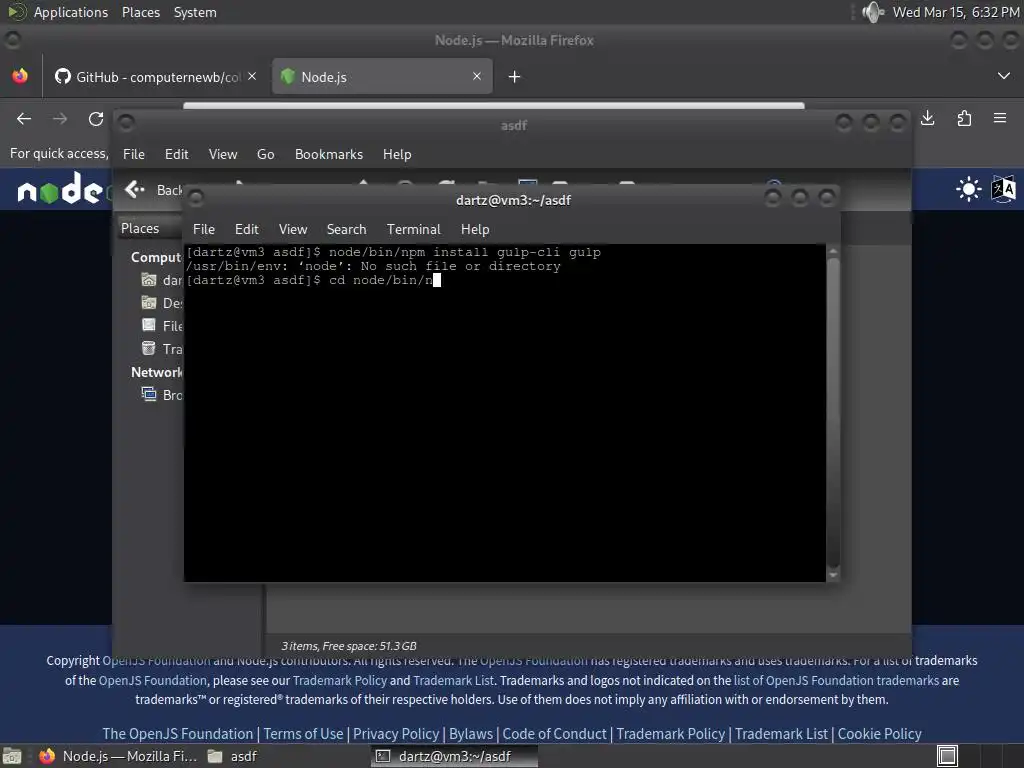This screenshot has width=1024, height=768.
Task: Open file manager Edit menu
Action: [176, 154]
